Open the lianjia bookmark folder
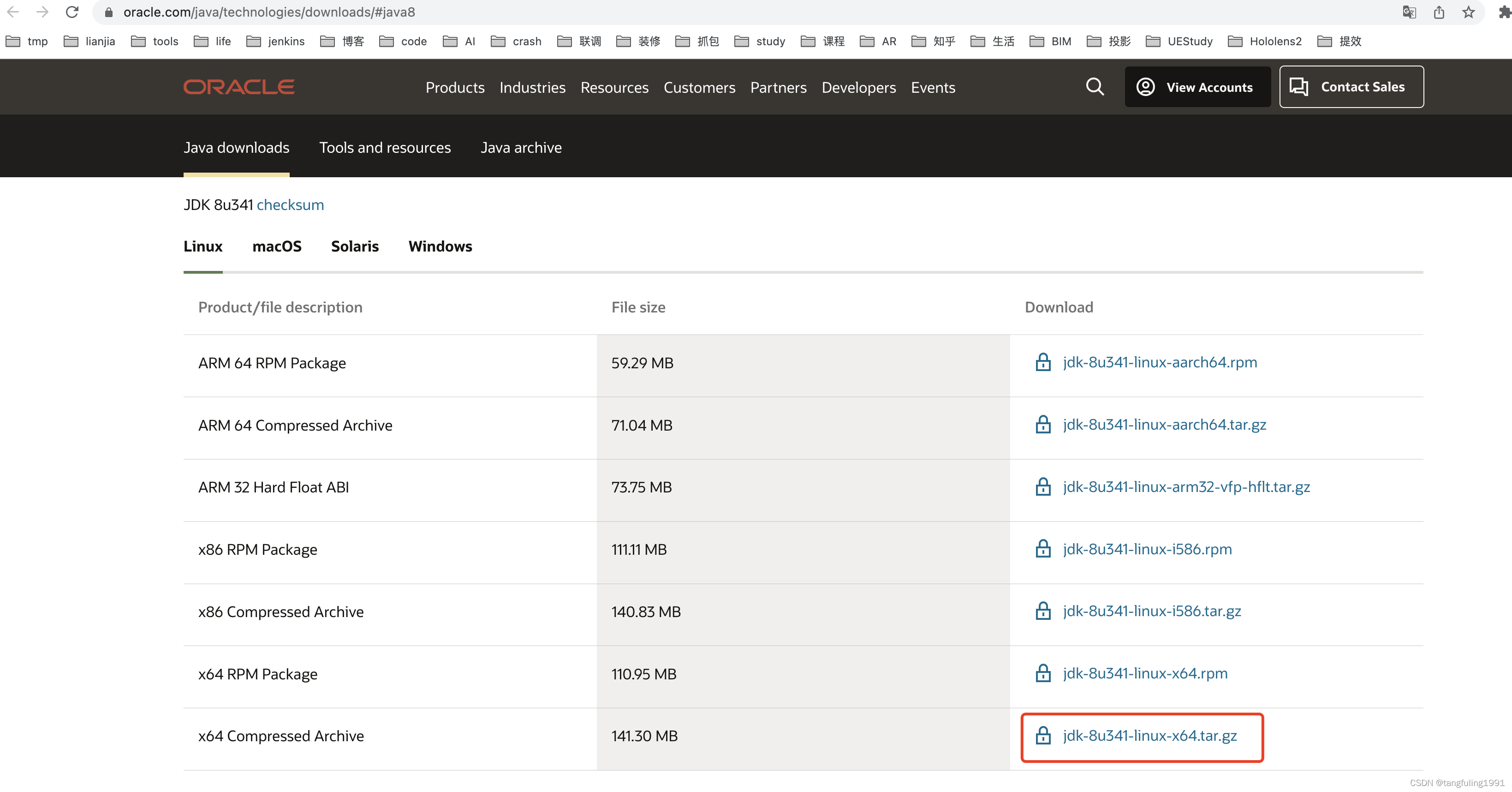 [x=89, y=41]
